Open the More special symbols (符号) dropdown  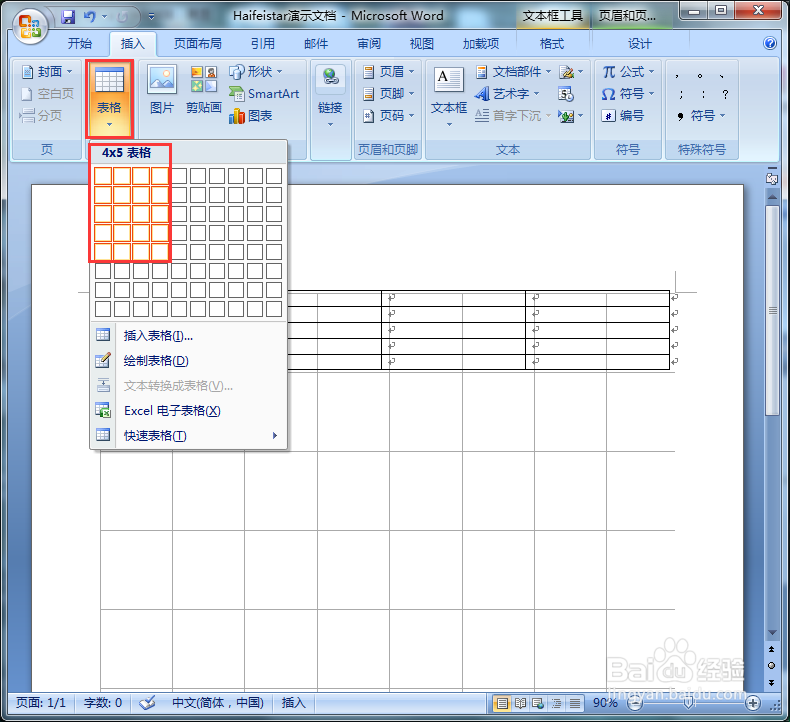(701, 116)
